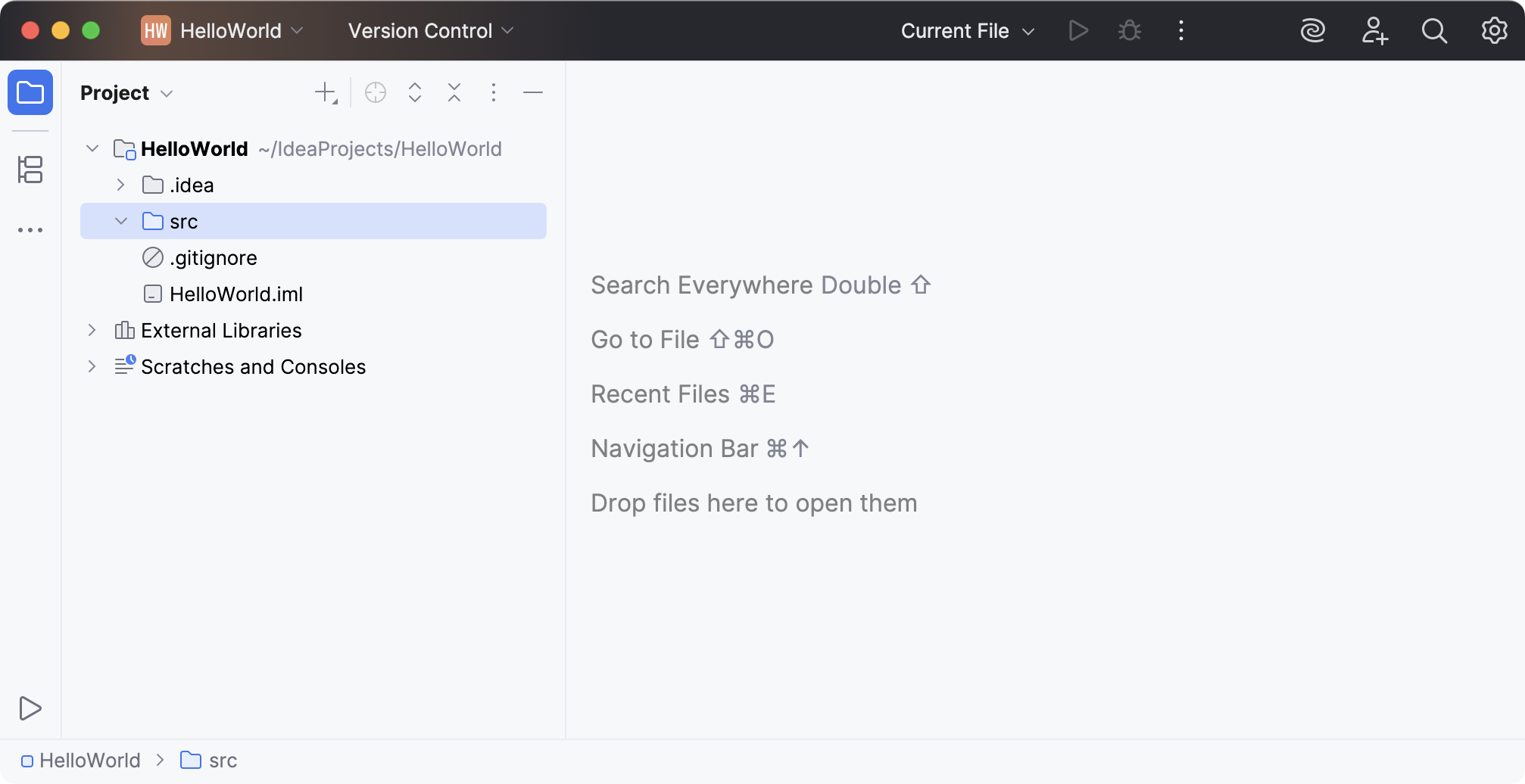Open the Current File run configuration dropdown
Viewport: 1525px width, 784px height.
coord(967,31)
